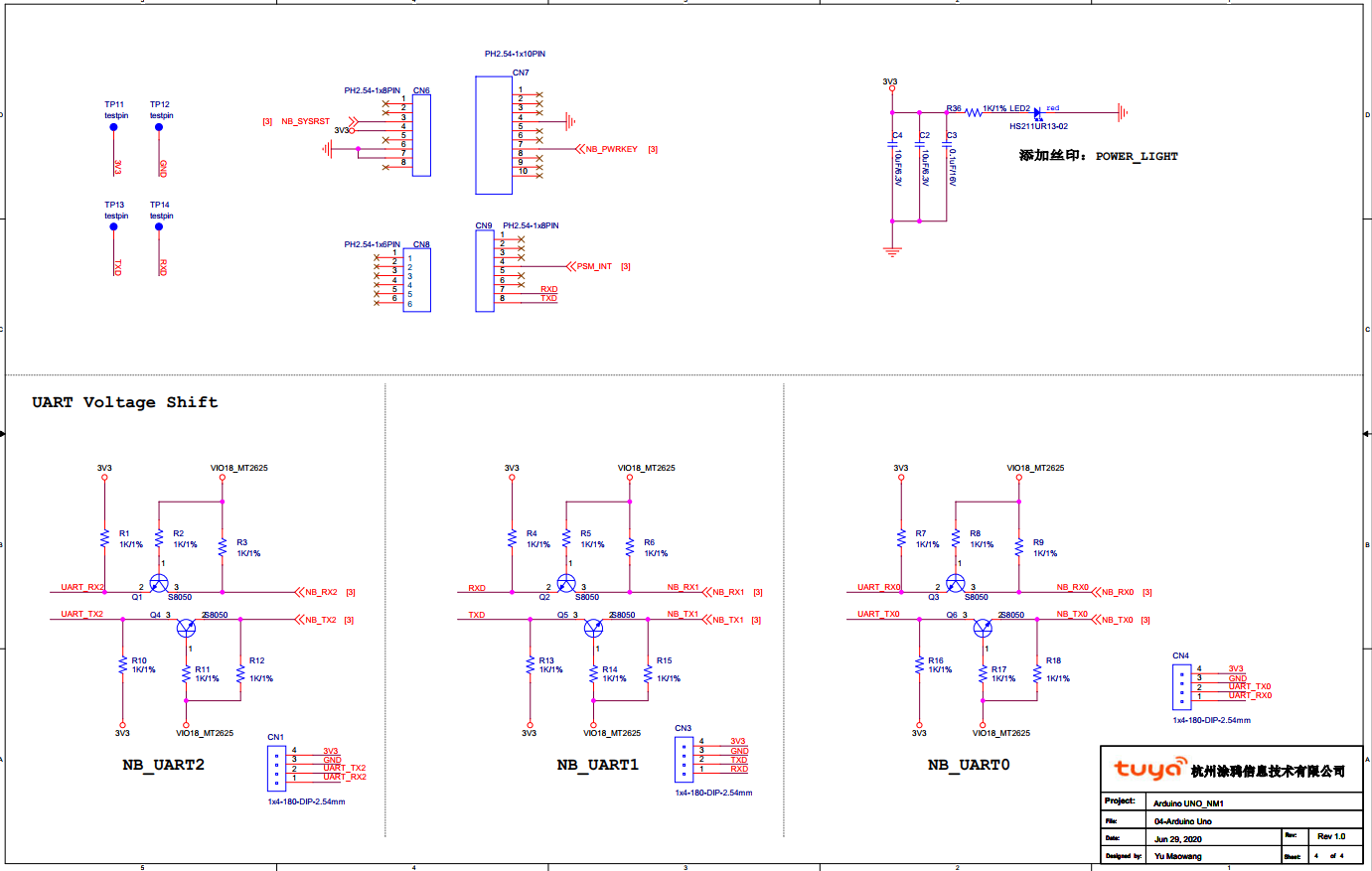Select resistor R36 symbol
This screenshot has width=1372, height=871.
pos(974,112)
